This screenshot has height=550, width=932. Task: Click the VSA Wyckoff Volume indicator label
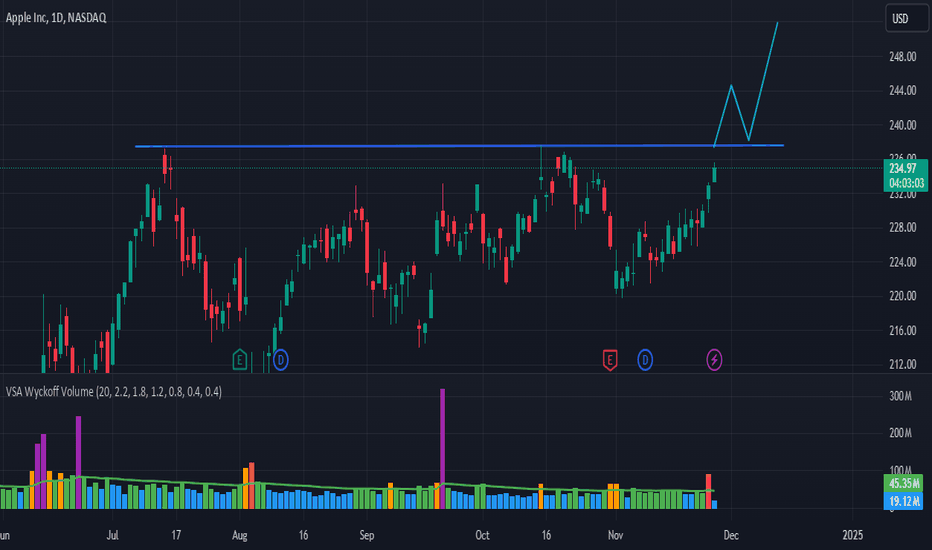[x=114, y=392]
